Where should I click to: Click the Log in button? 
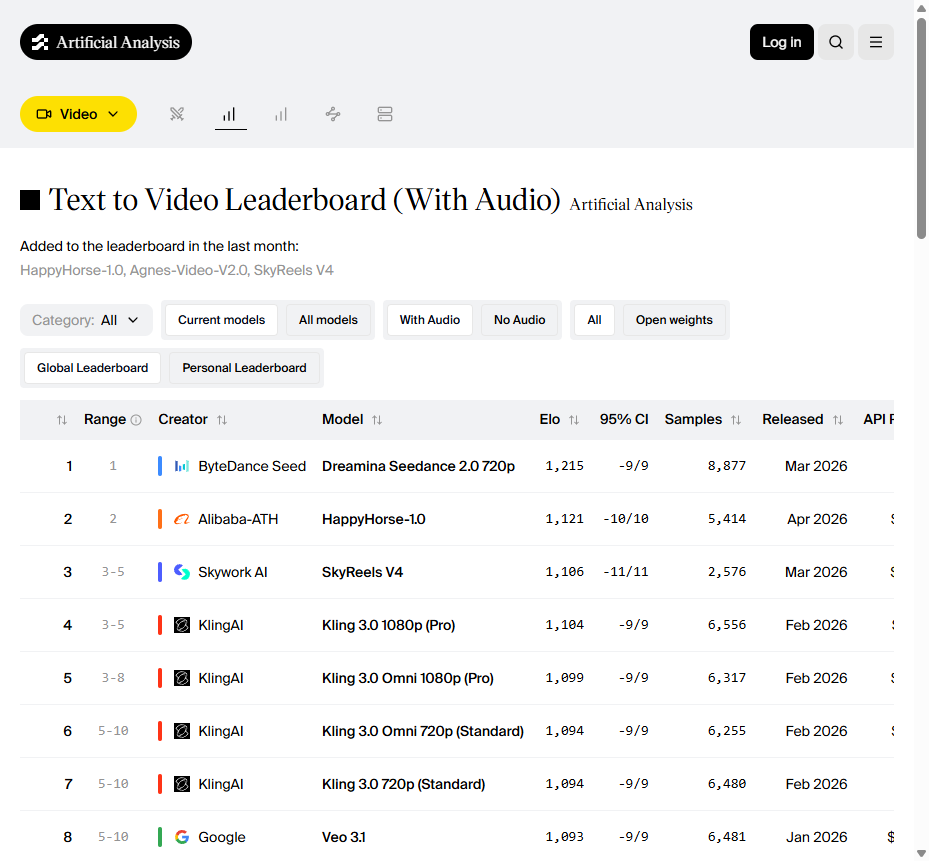[x=781, y=42]
